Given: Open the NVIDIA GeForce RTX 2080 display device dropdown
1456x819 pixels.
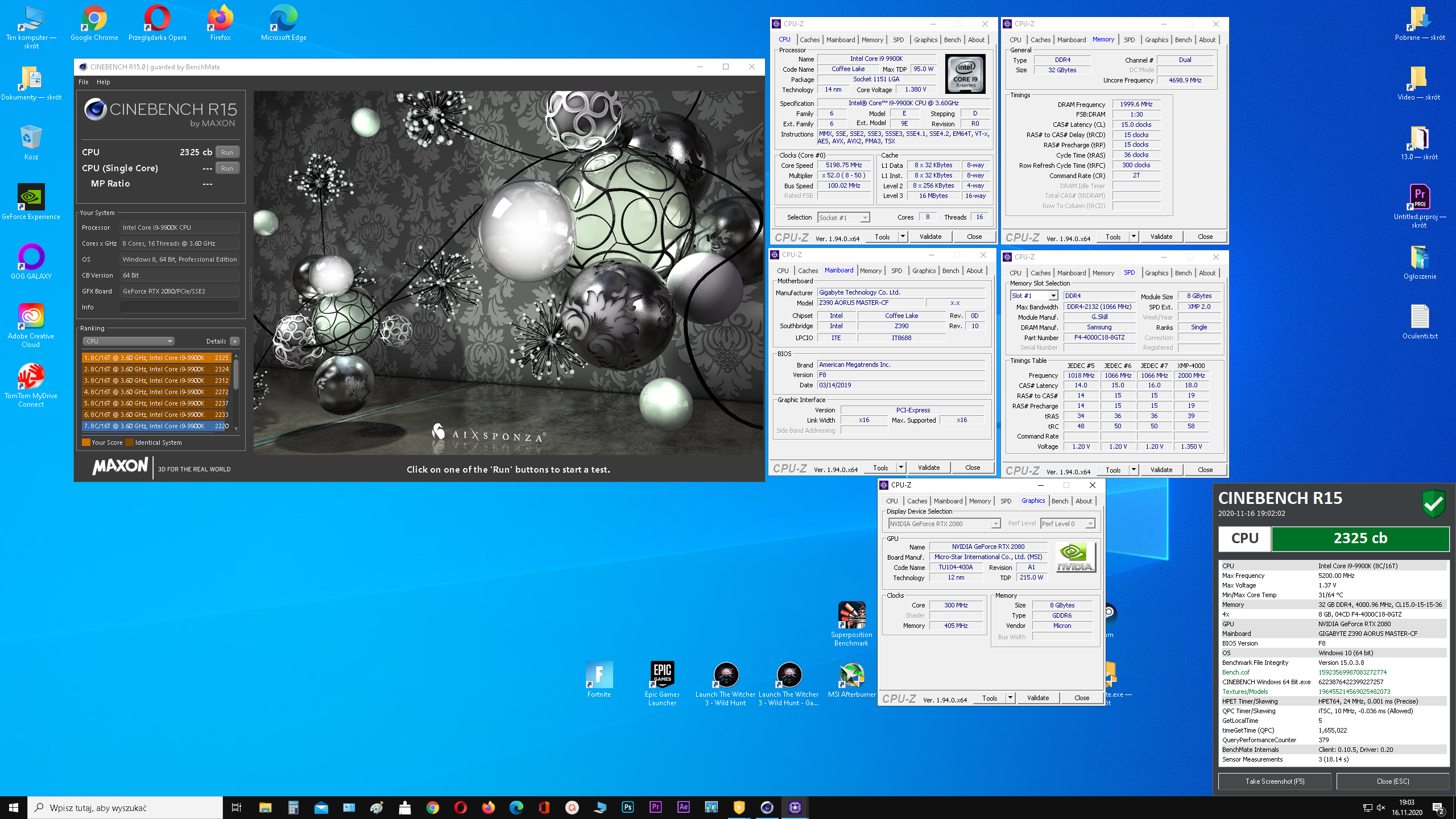Looking at the screenshot, I should [x=944, y=524].
